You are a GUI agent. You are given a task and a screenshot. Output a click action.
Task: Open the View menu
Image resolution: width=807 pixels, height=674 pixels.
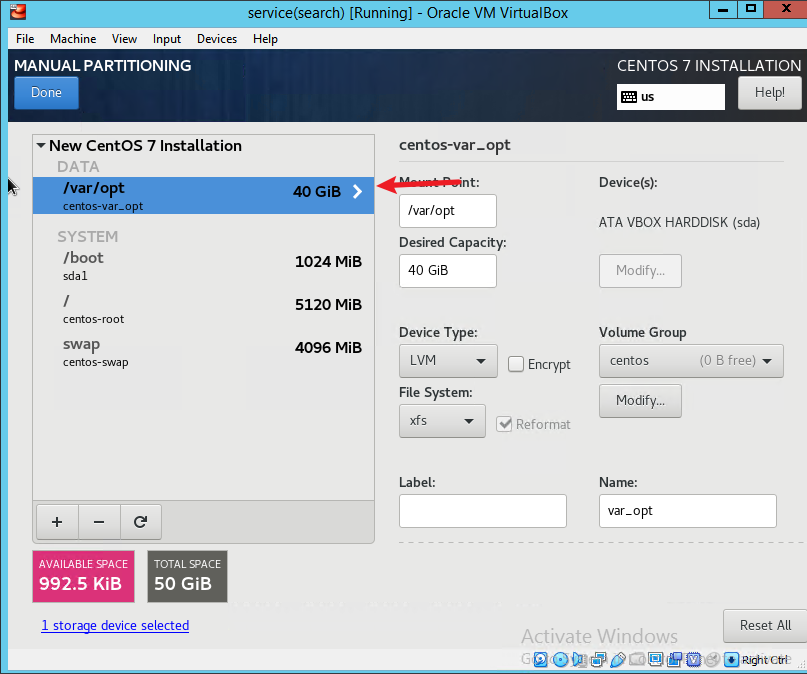125,39
